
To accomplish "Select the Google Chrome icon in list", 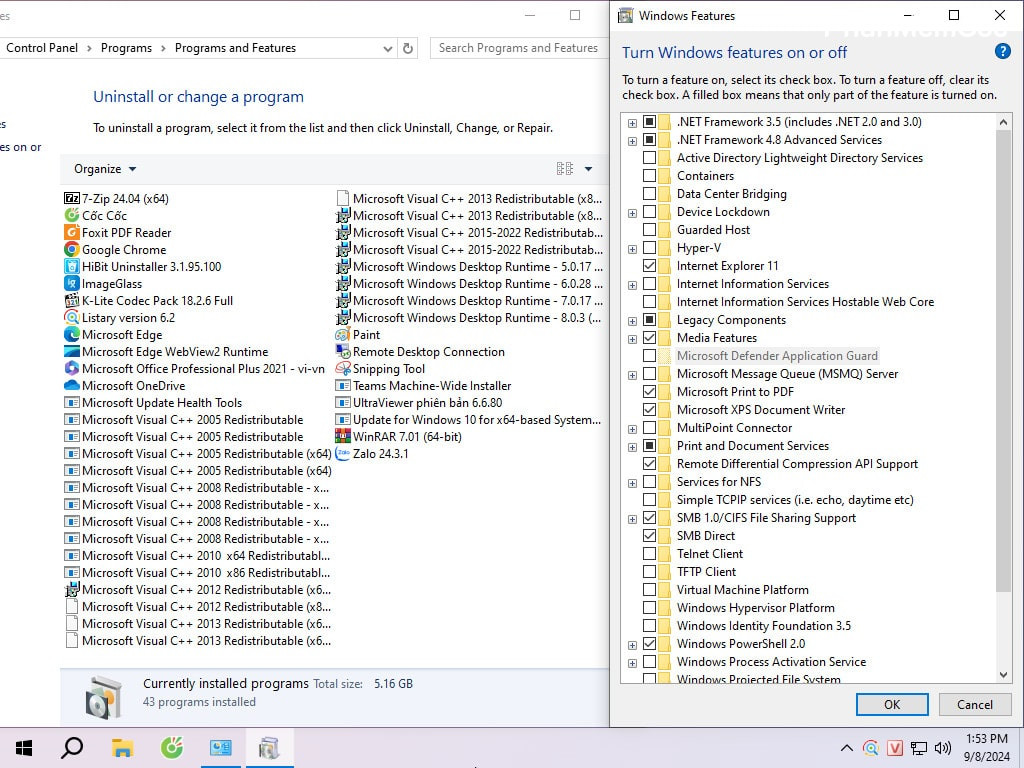I will coord(72,250).
